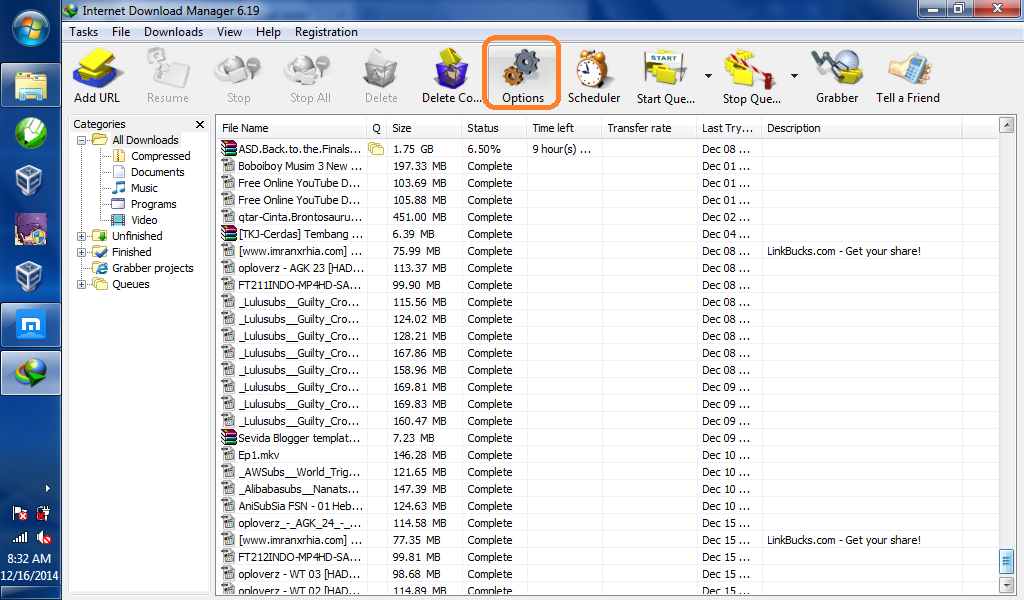This screenshot has height=600, width=1024.
Task: Select the FT212INDO-MP4HD-SA file row
Action: coord(607,557)
